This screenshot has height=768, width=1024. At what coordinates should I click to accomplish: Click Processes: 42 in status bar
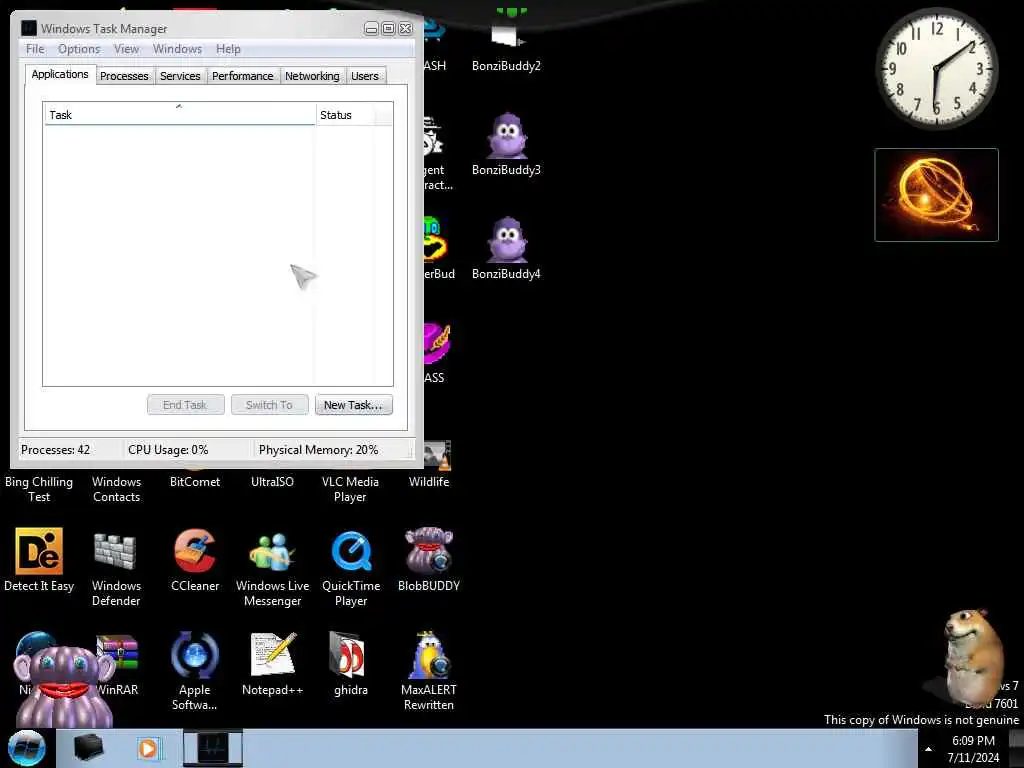[x=56, y=450]
